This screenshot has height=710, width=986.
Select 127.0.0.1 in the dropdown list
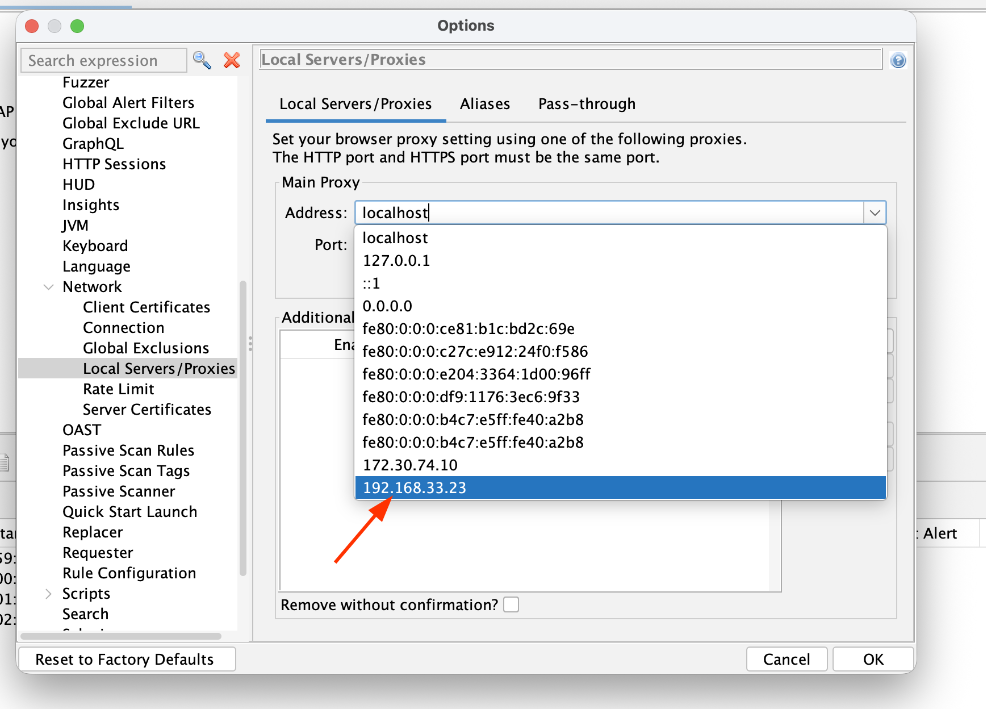(x=621, y=260)
